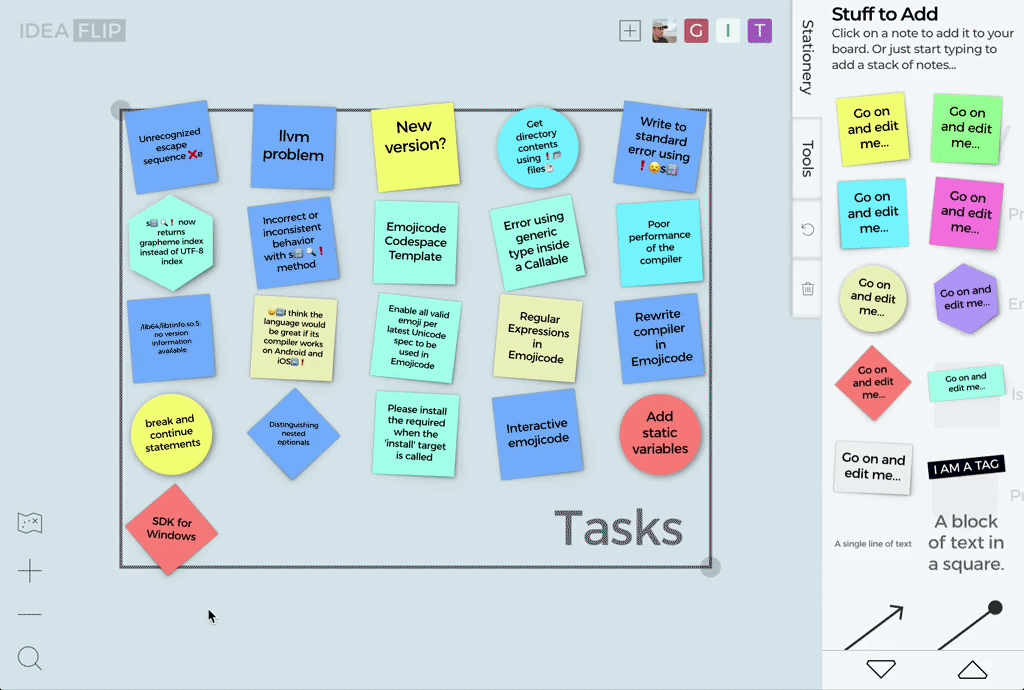This screenshot has width=1024, height=690.
Task: Select 'Add static variables' red circle
Action: (660, 433)
